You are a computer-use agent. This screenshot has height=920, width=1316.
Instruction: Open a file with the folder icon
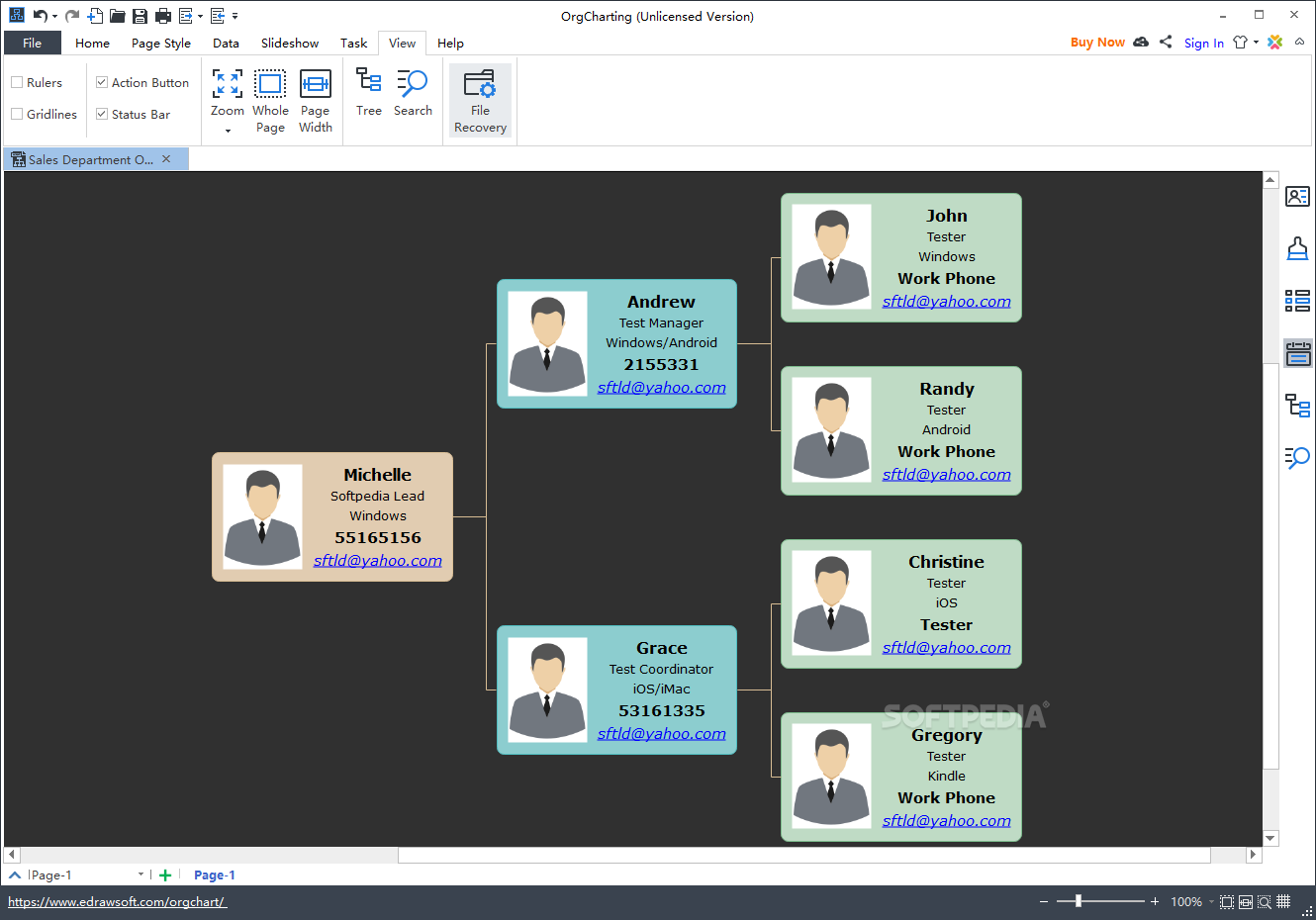[118, 16]
